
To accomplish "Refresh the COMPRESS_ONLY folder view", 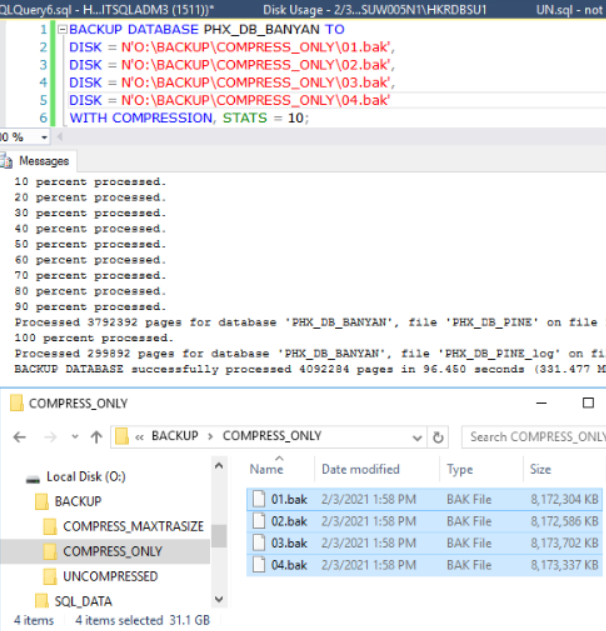I will pyautogui.click(x=438, y=437).
